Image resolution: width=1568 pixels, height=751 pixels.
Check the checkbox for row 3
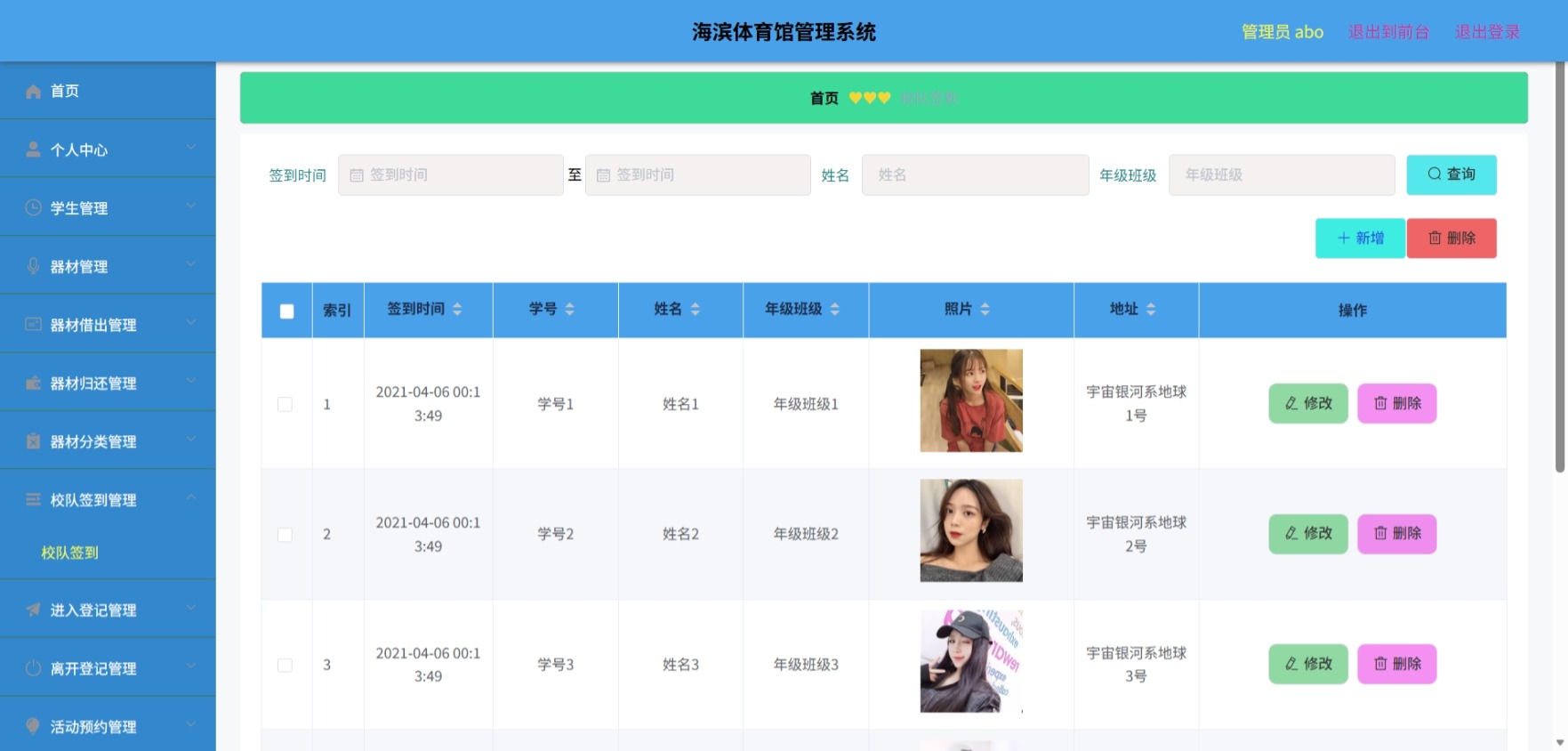click(x=285, y=666)
